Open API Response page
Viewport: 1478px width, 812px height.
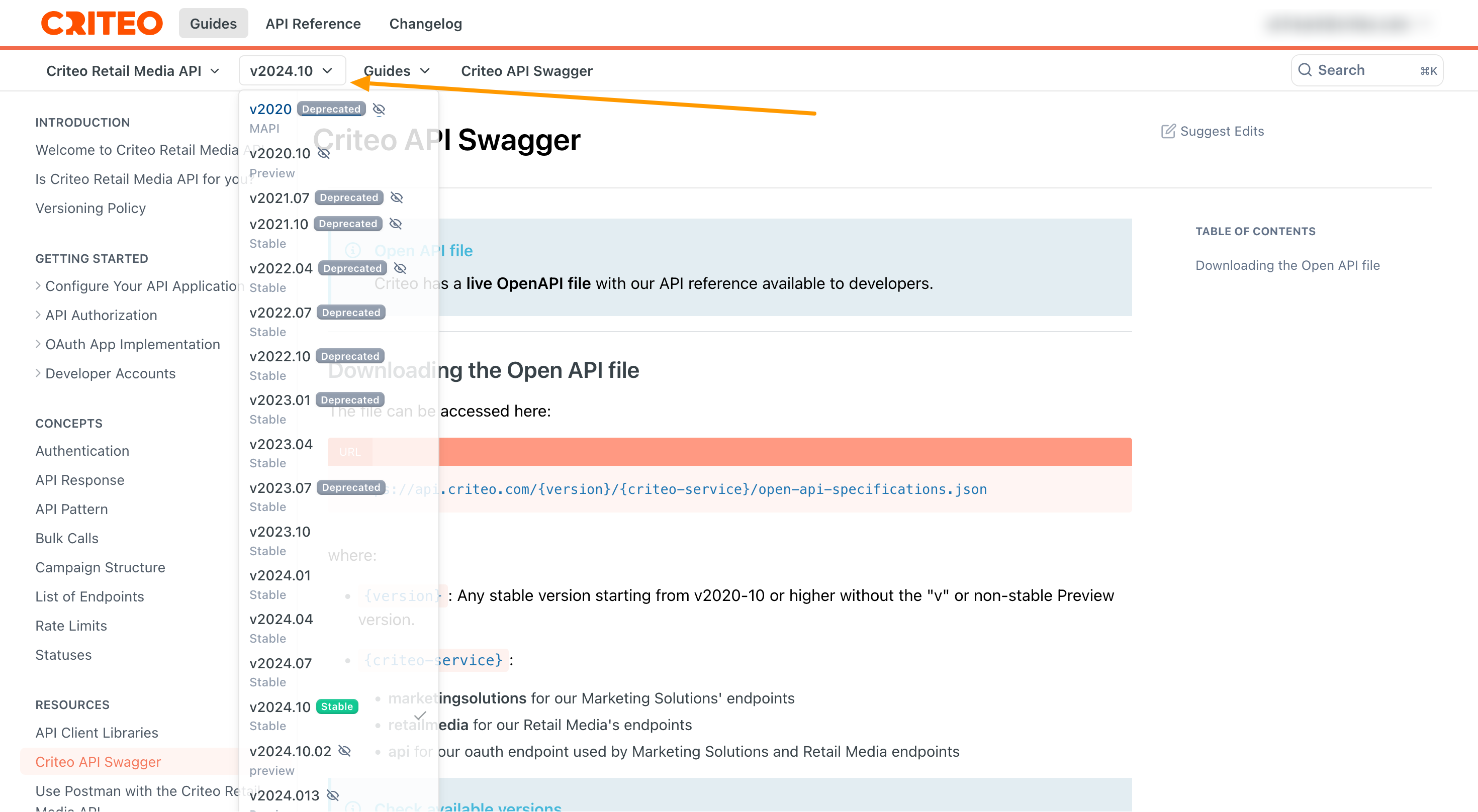80,480
